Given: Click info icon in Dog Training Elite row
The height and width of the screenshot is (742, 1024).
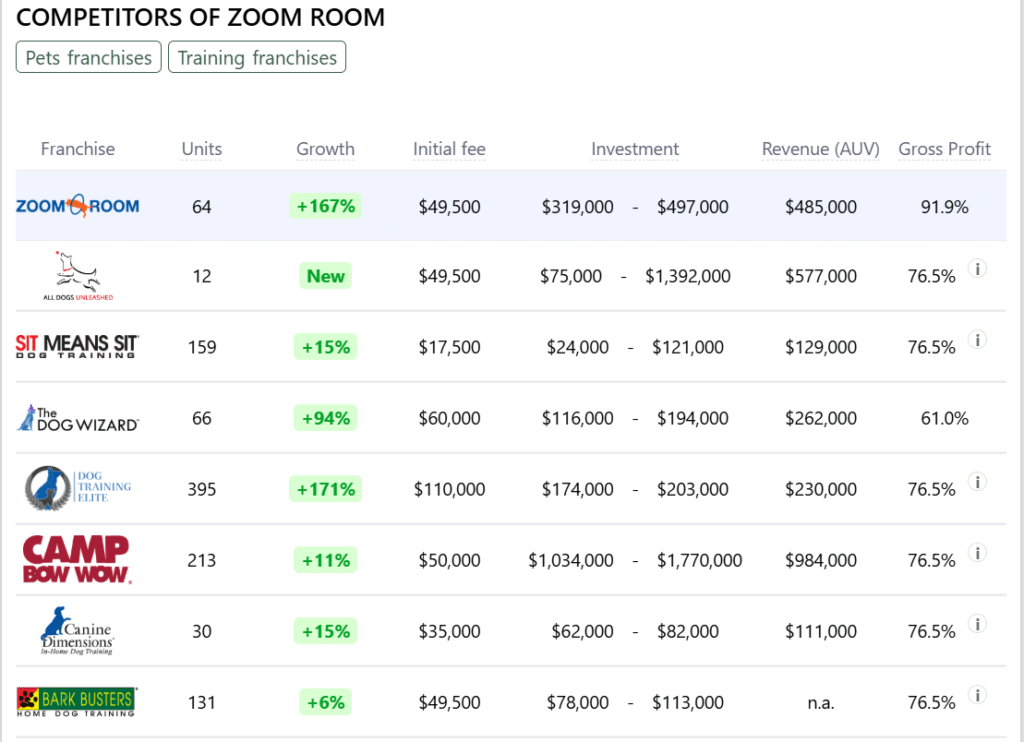Looking at the screenshot, I should pyautogui.click(x=977, y=482).
